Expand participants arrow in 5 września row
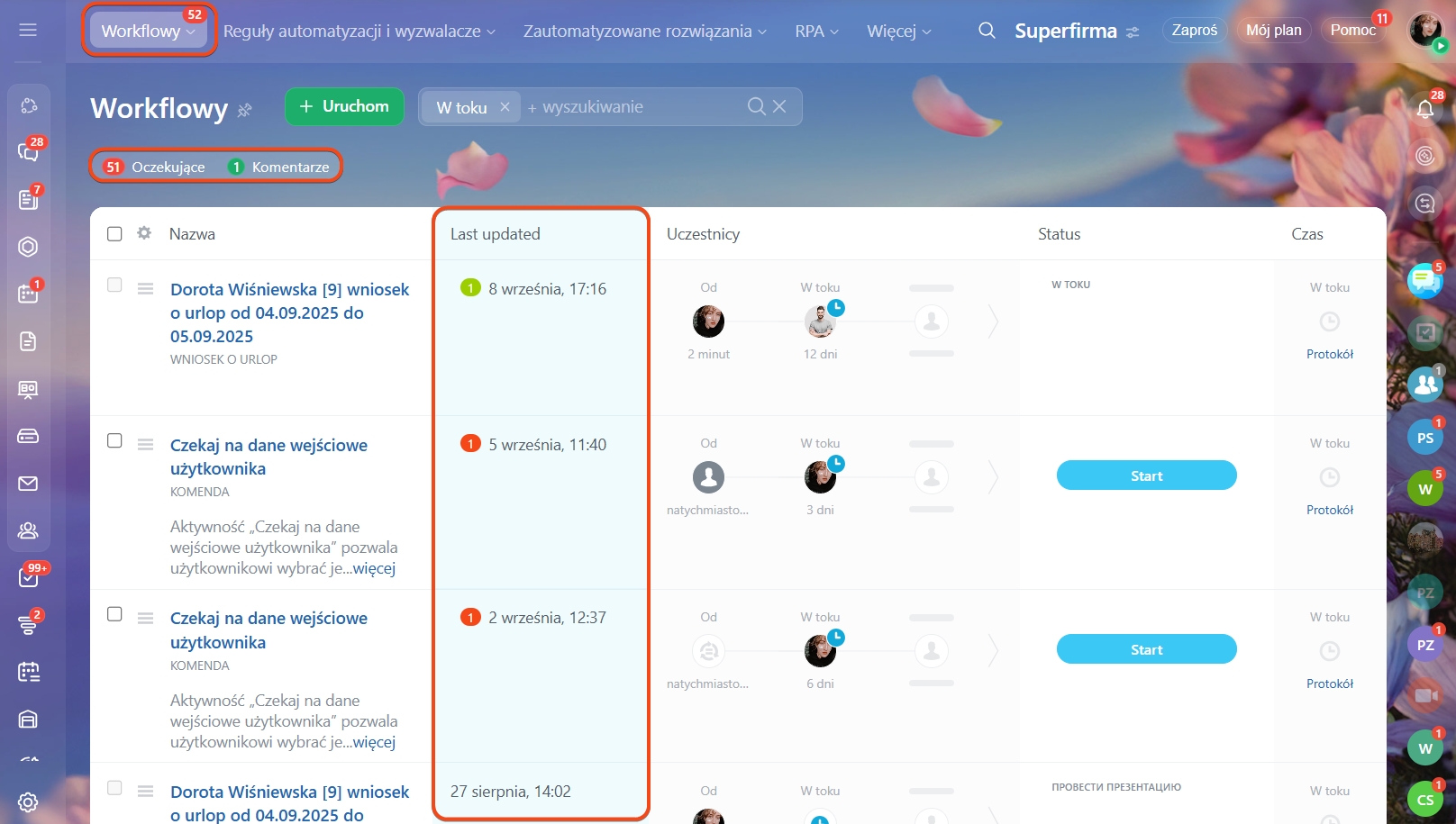1456x824 pixels. 993,477
